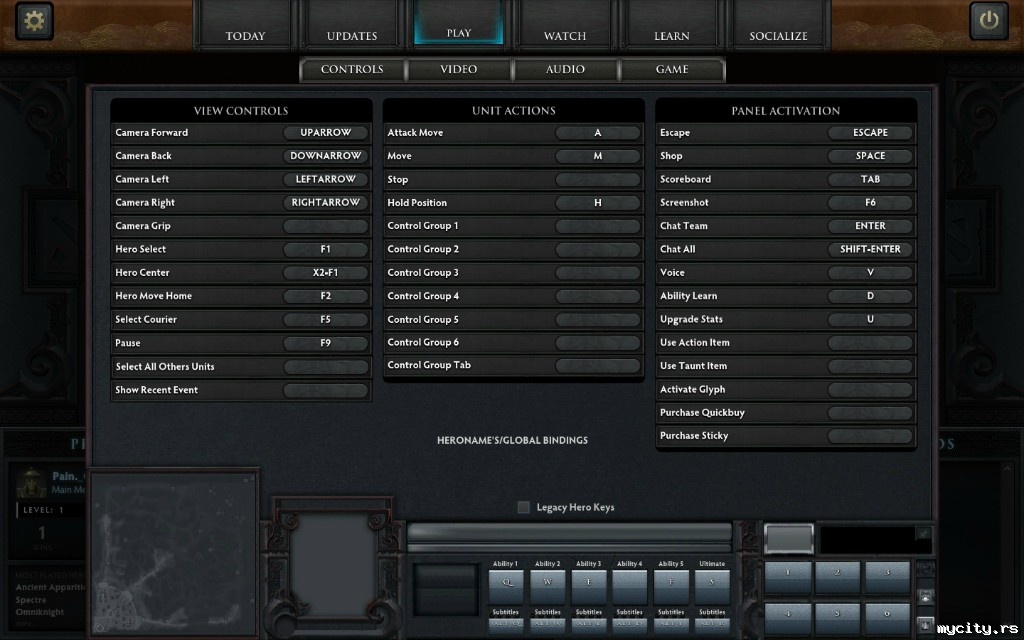Screen dimensions: 1024x640
Task: Click the Pause F9 binding
Action: (326, 343)
